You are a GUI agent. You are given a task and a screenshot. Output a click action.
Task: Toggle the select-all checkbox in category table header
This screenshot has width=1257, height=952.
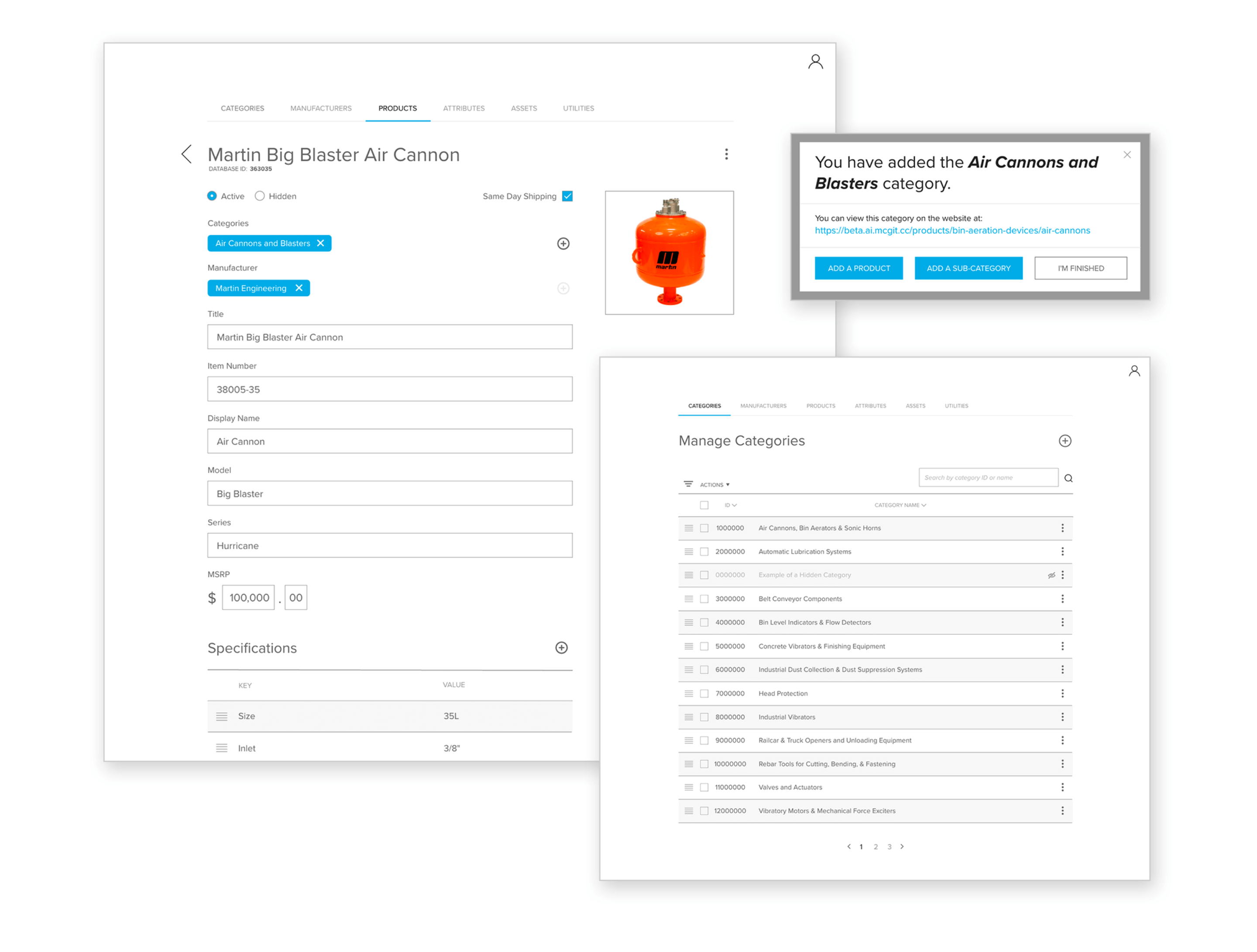(x=704, y=505)
